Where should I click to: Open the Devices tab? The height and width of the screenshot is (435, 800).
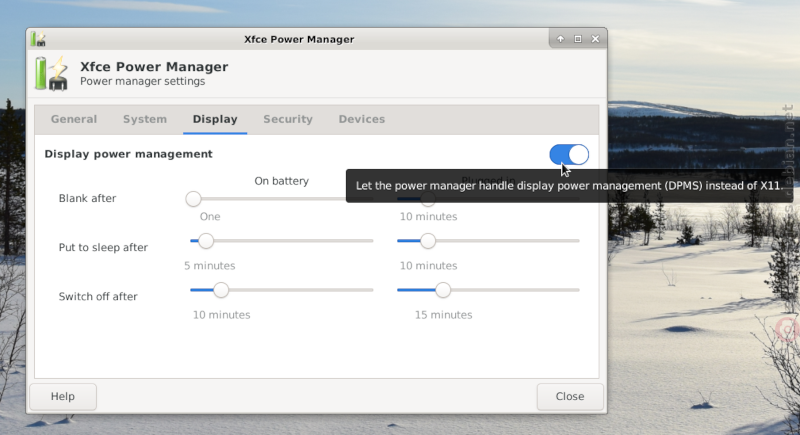click(x=362, y=119)
